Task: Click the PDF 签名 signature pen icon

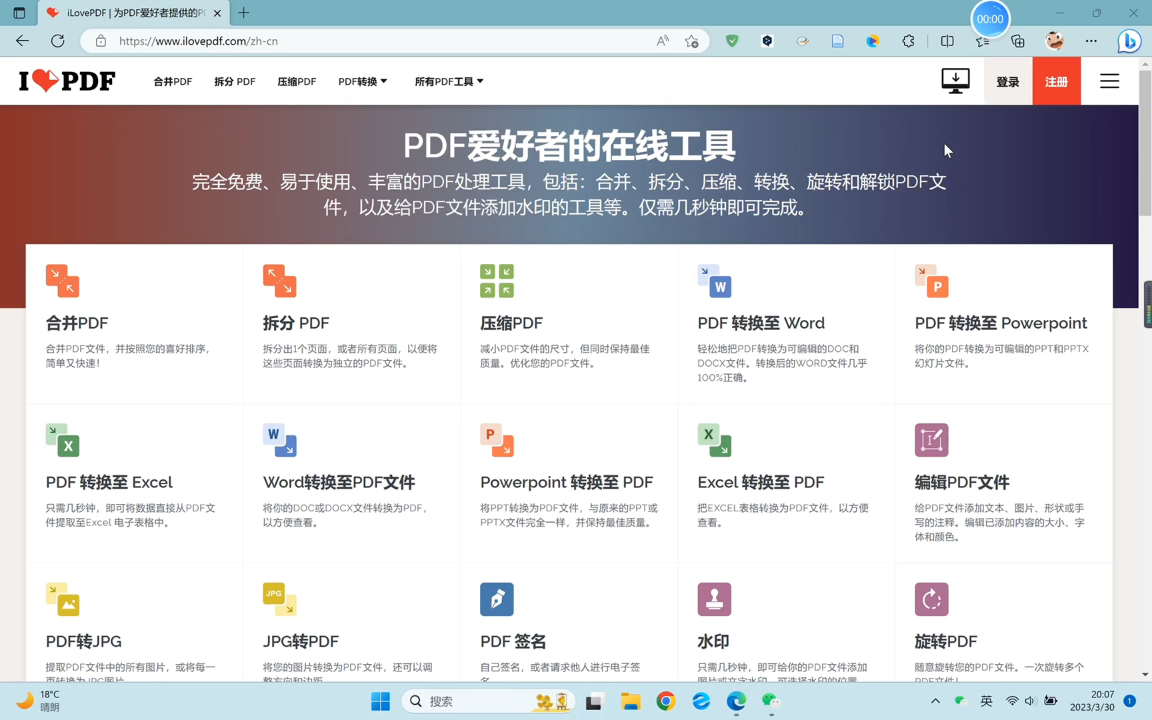Action: click(496, 599)
